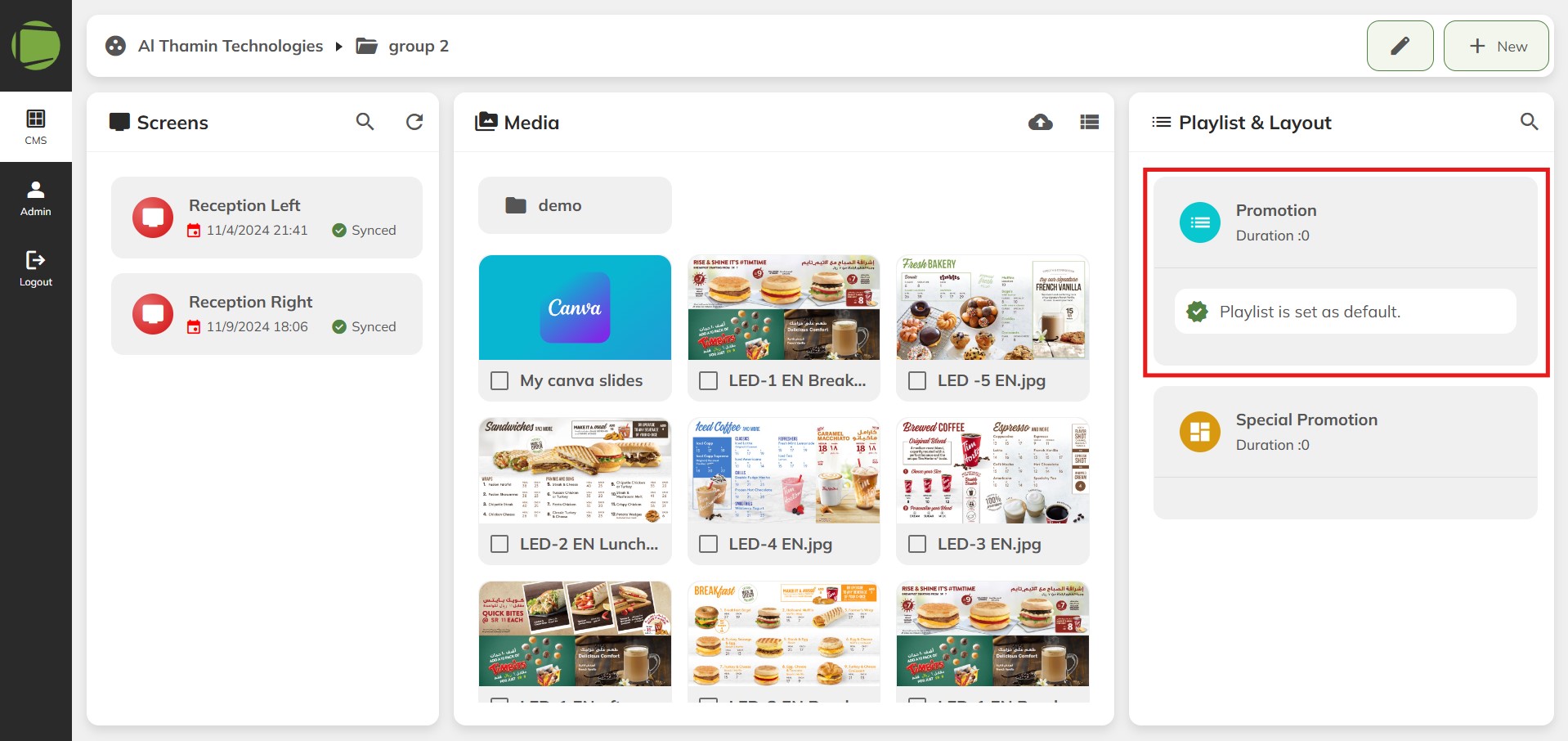This screenshot has width=1568, height=741.
Task: Open the LED -5 EN.jpg bakery thumbnail
Action: pyautogui.click(x=992, y=308)
